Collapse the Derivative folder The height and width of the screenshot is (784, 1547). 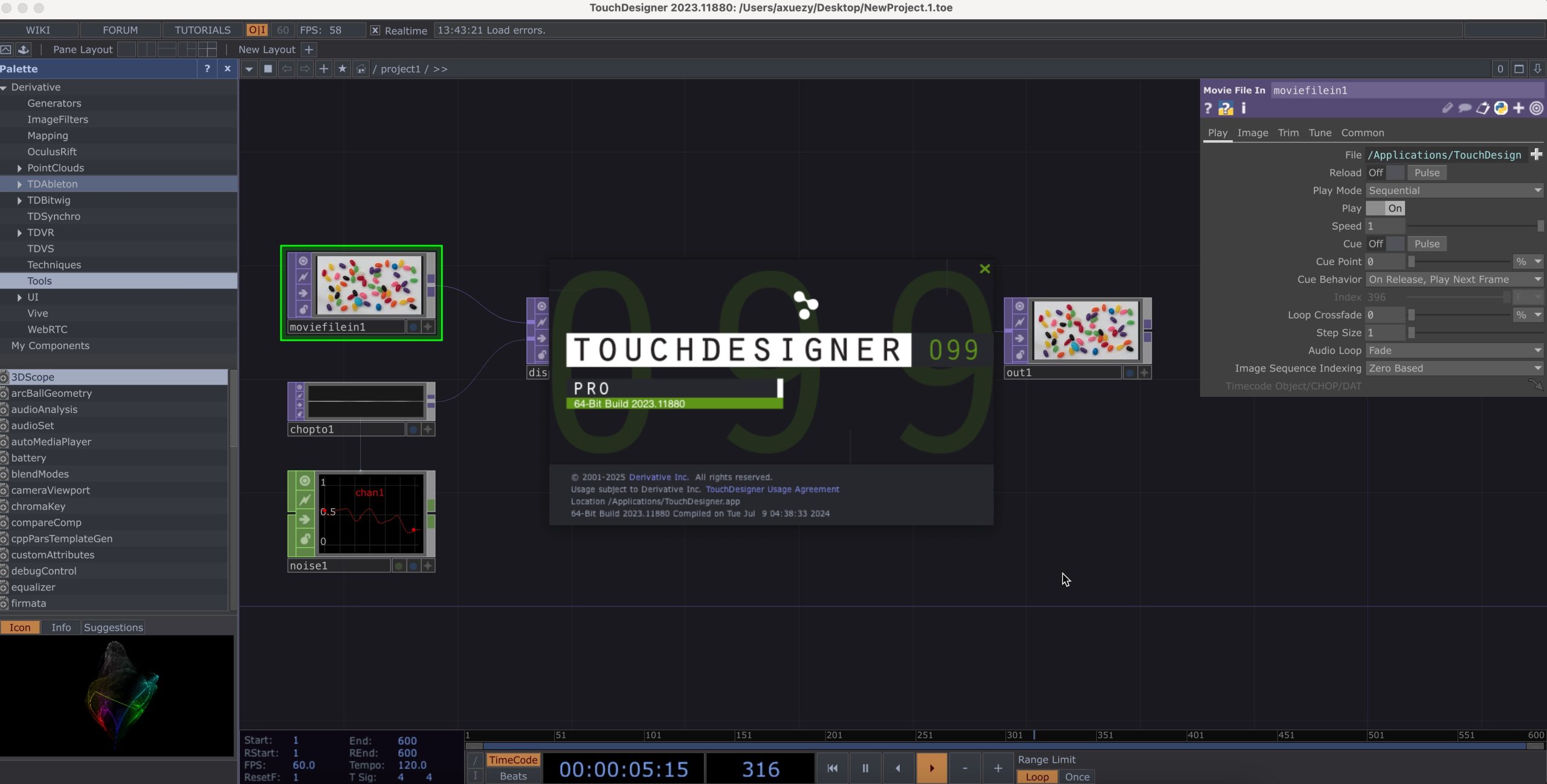point(4,88)
